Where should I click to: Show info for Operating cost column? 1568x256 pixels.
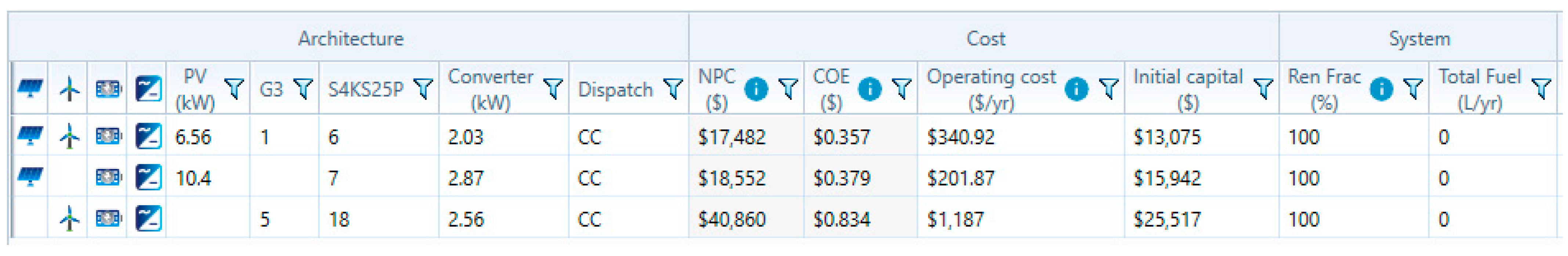pos(1076,90)
